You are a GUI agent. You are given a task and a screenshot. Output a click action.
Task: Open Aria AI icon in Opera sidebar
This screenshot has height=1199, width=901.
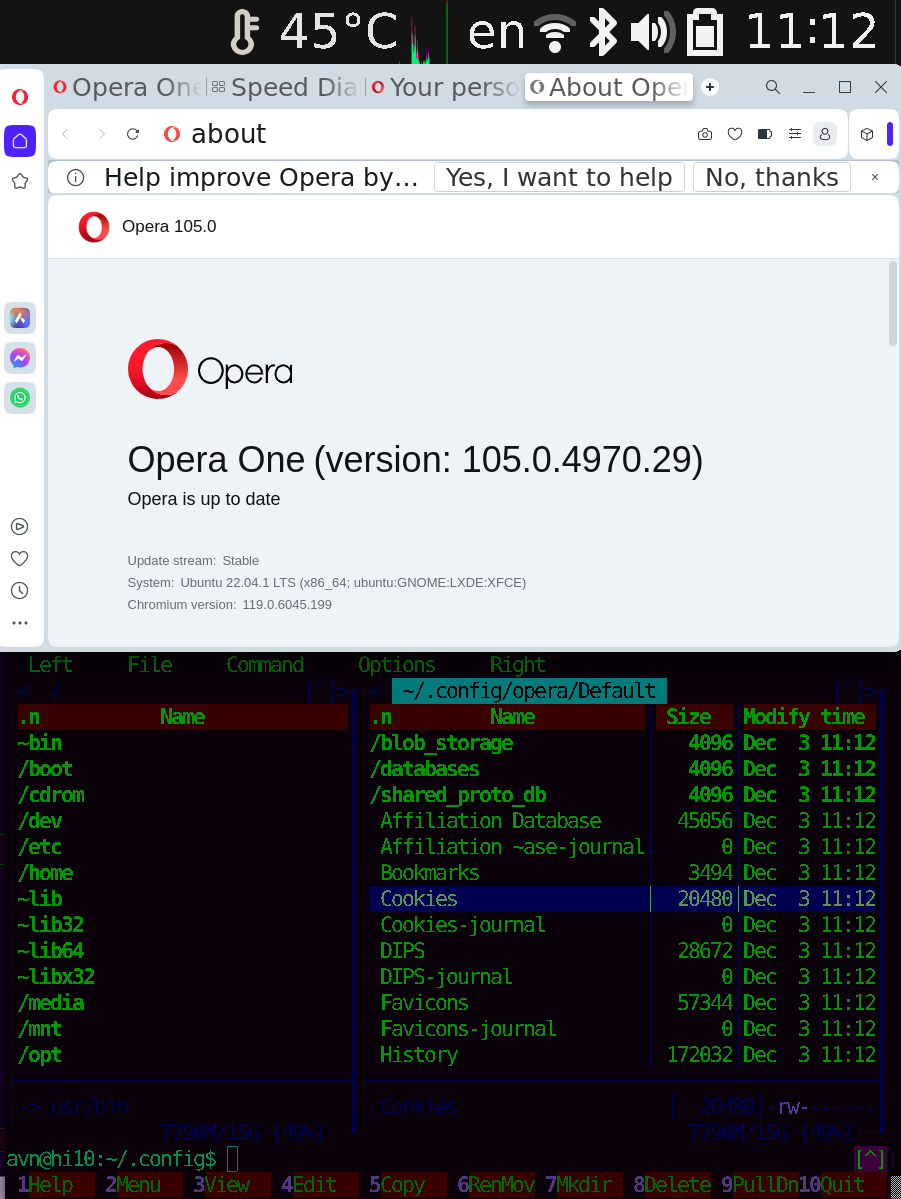20,318
